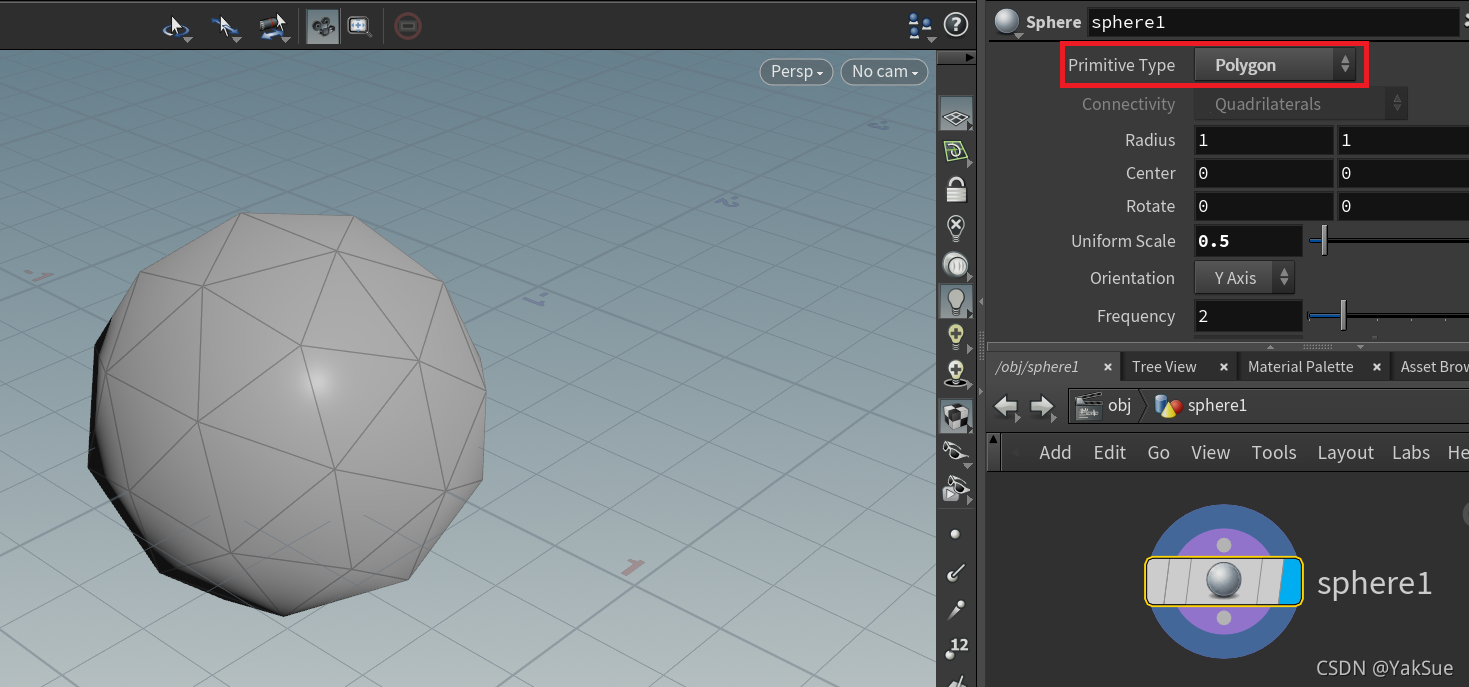Toggle display point numbers icon
The width and height of the screenshot is (1469, 687).
956,647
